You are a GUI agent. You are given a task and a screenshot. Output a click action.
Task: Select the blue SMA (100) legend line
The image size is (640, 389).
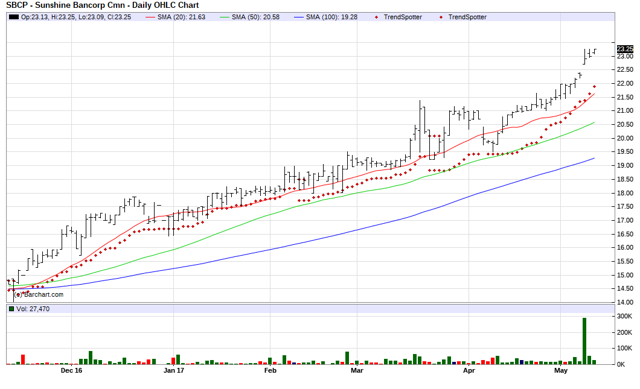(299, 17)
